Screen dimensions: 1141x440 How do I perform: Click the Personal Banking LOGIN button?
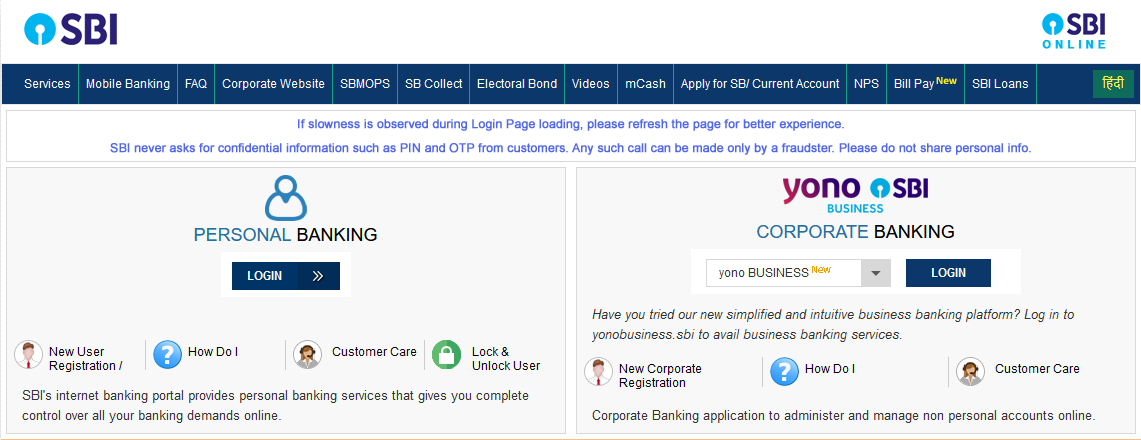click(x=286, y=276)
